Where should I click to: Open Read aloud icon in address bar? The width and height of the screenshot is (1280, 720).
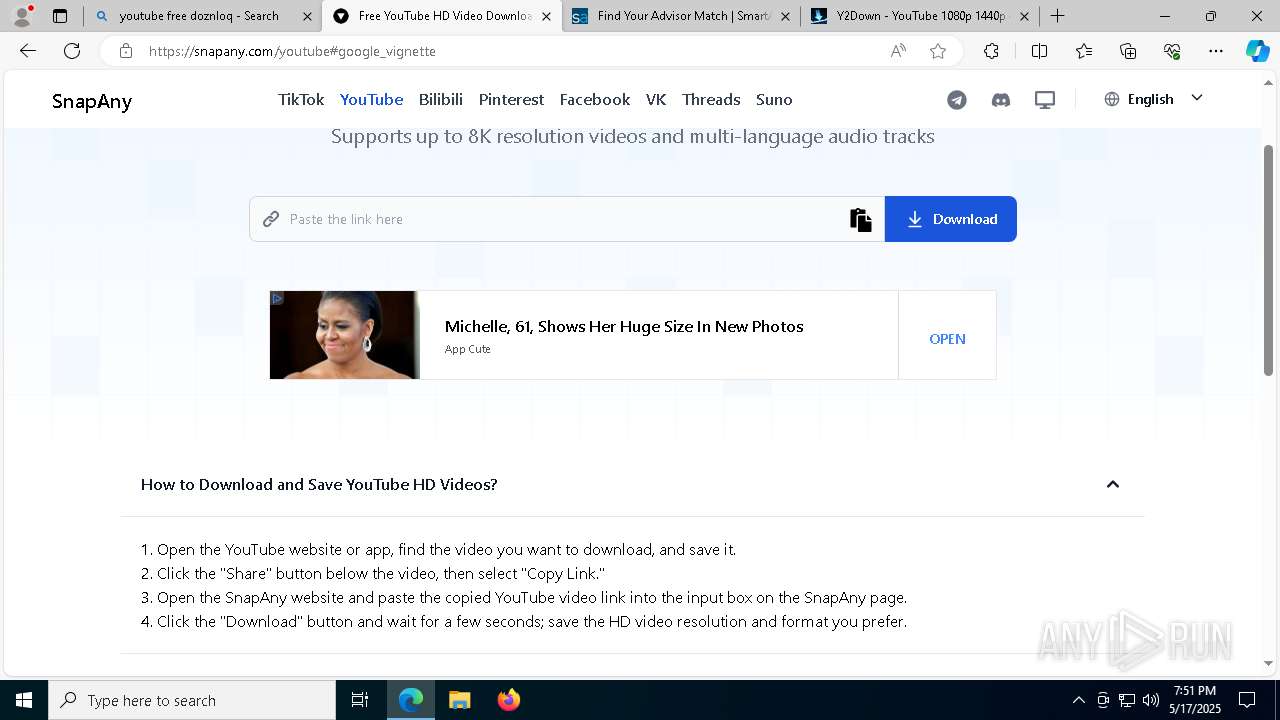tap(898, 51)
